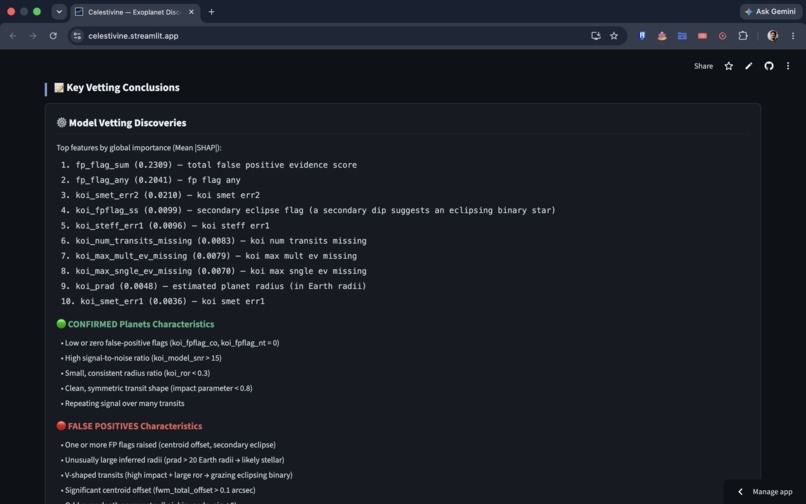Image resolution: width=806 pixels, height=504 pixels.
Task: Open the Streamlit app three-dot menu
Action: tap(787, 66)
